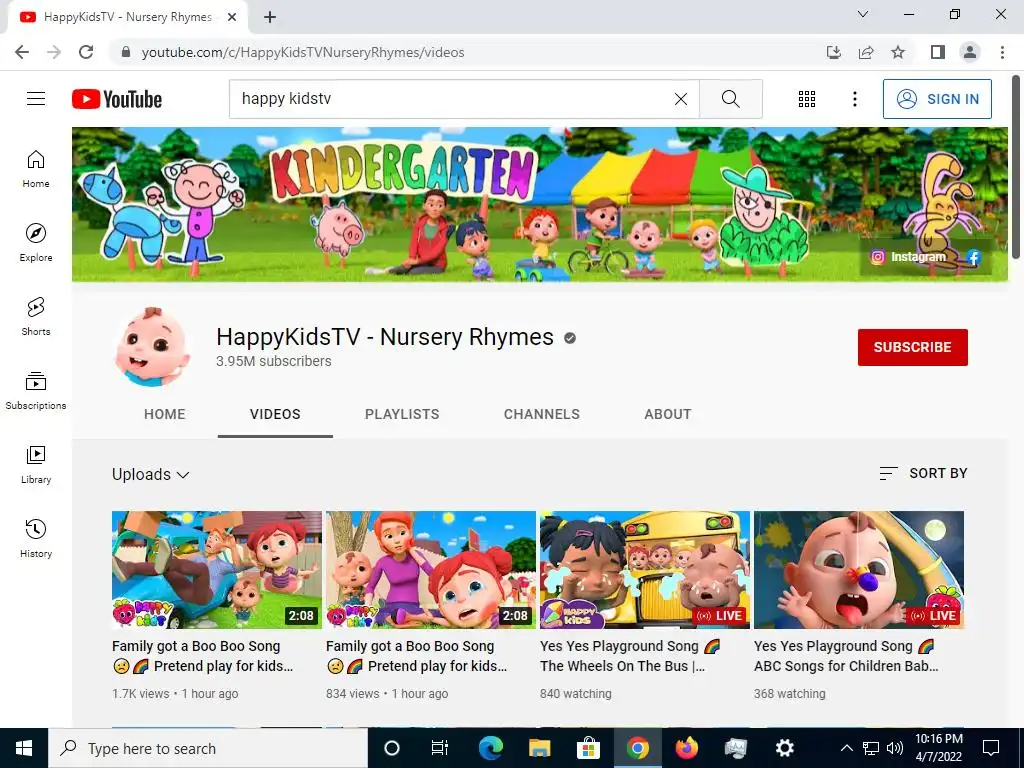This screenshot has width=1024, height=768.
Task: Show hidden system tray icons
Action: (846, 748)
